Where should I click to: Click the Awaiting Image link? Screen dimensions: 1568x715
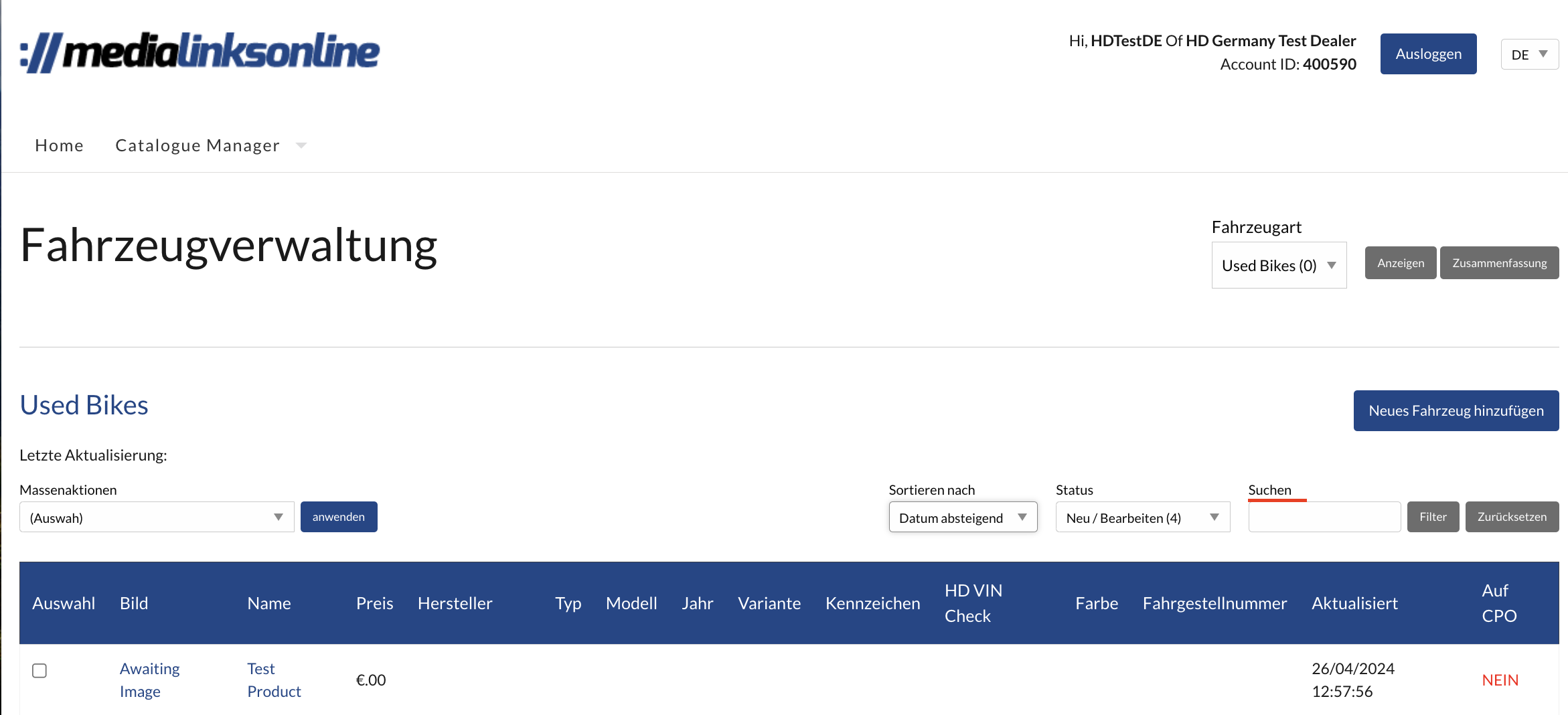149,680
